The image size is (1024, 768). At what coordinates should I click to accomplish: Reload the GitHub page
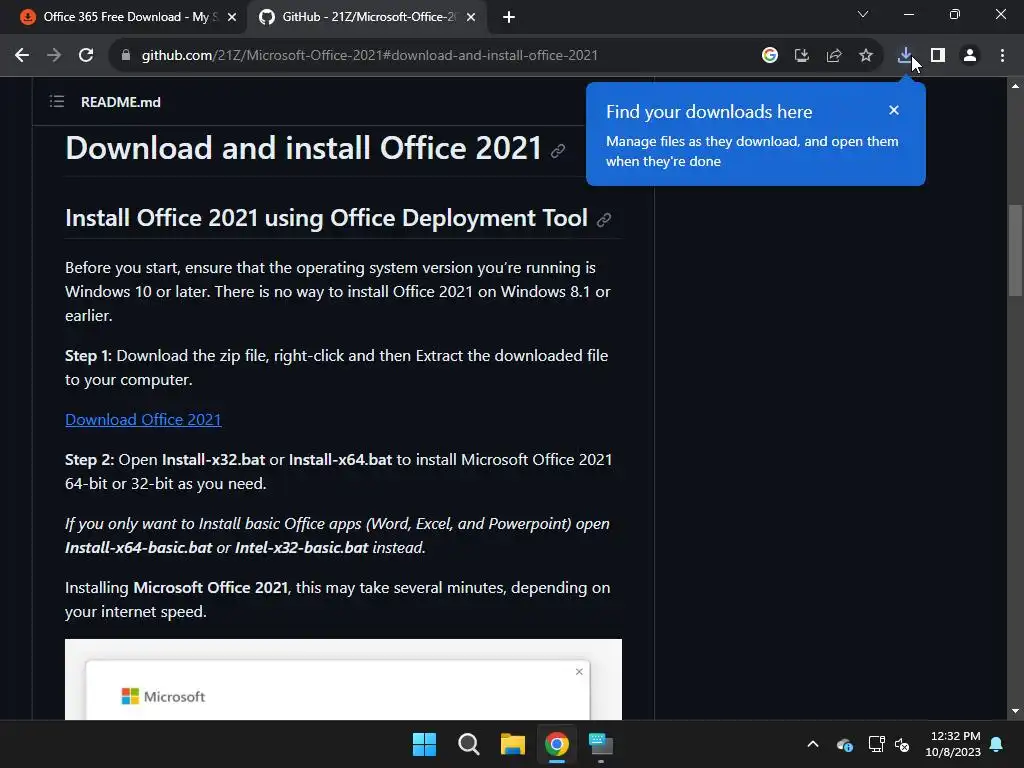point(86,56)
